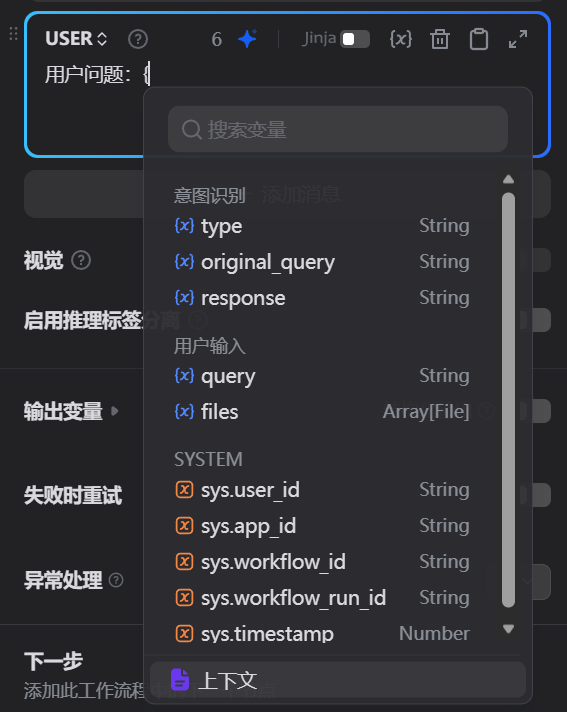Expand the prompt editor to fullscreen
The height and width of the screenshot is (712, 567).
coord(518,39)
